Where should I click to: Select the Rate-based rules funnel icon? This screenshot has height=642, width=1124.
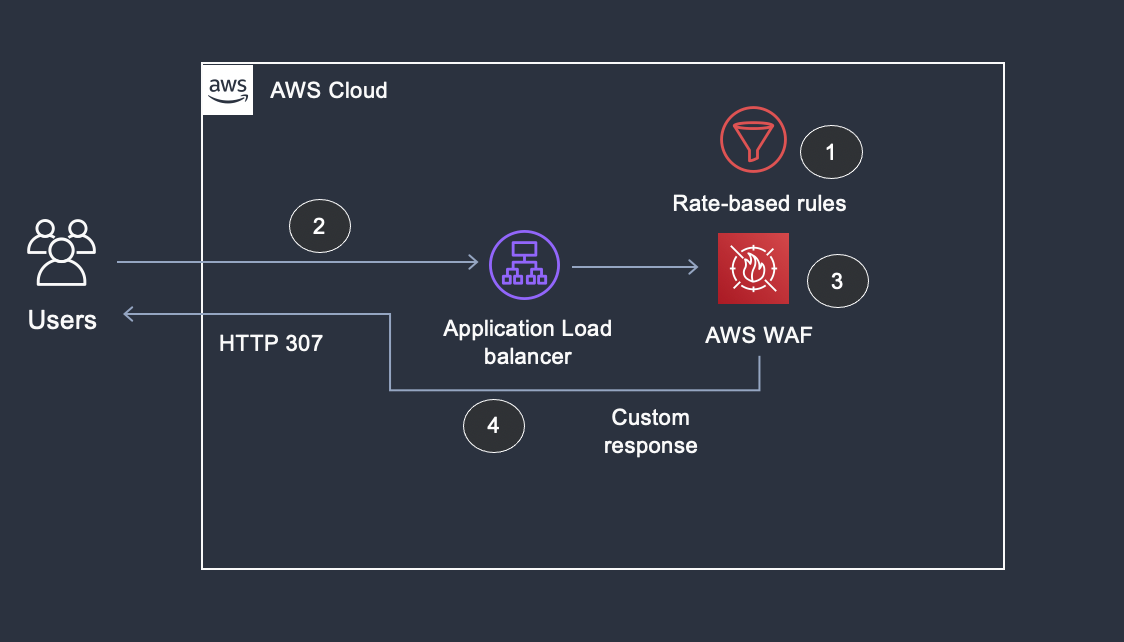751,140
